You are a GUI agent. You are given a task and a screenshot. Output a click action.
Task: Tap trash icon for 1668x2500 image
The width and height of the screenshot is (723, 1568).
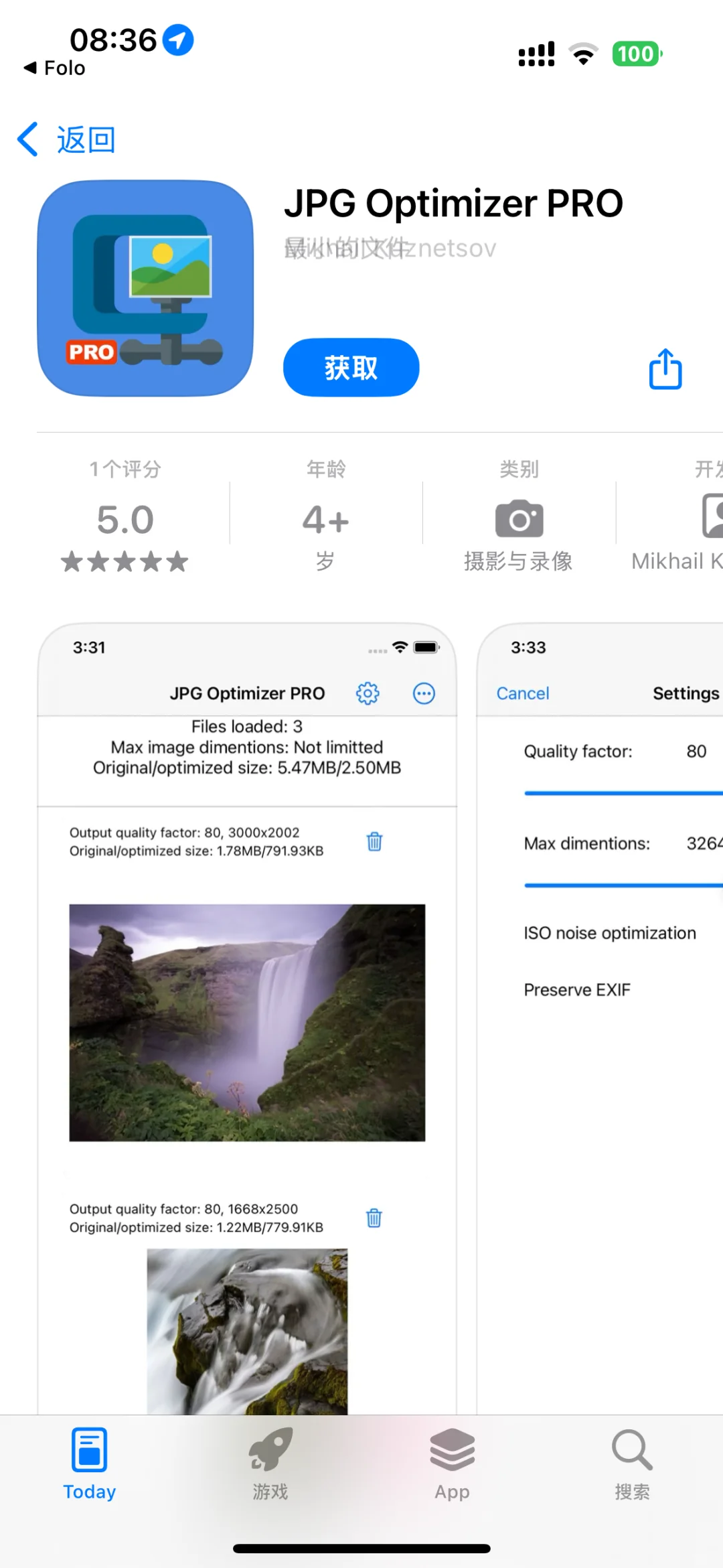coord(374,1218)
